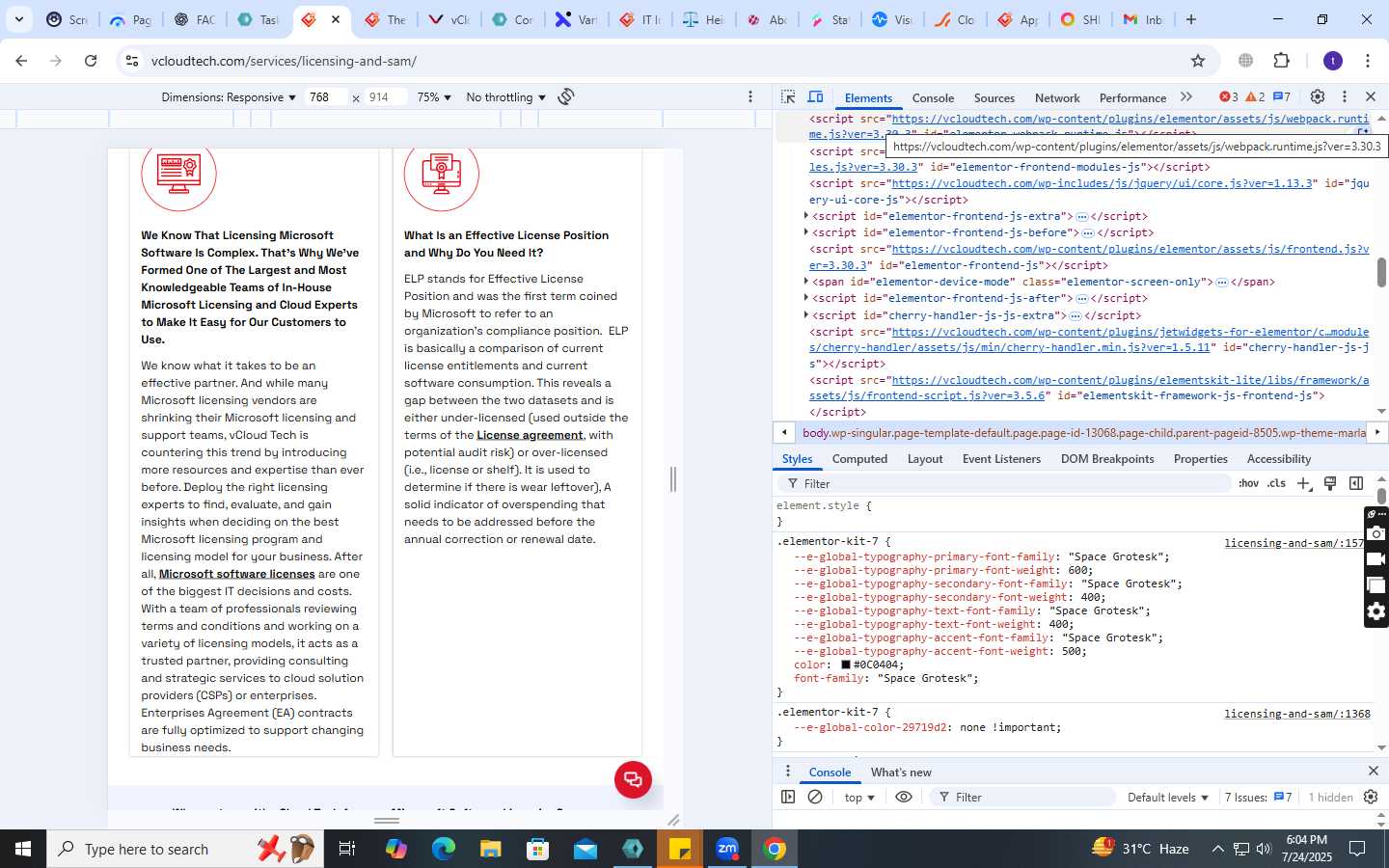Switch to the Network tab
This screenshot has width=1389, height=868.
(x=1057, y=98)
